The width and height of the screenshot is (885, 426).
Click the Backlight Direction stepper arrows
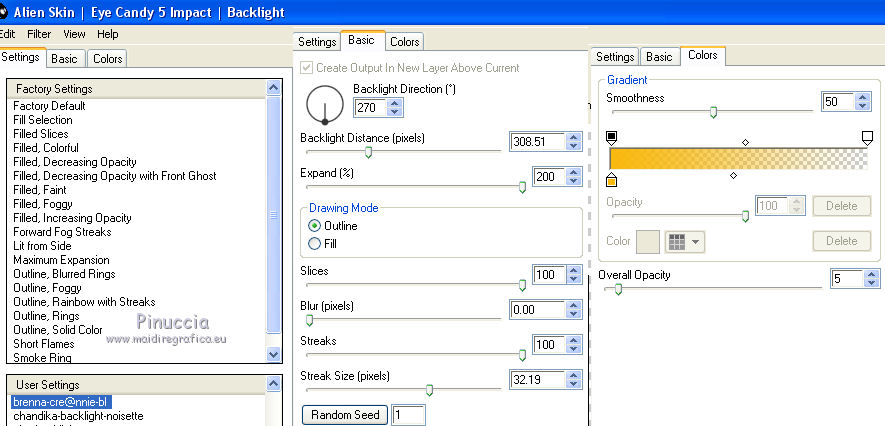pos(395,107)
